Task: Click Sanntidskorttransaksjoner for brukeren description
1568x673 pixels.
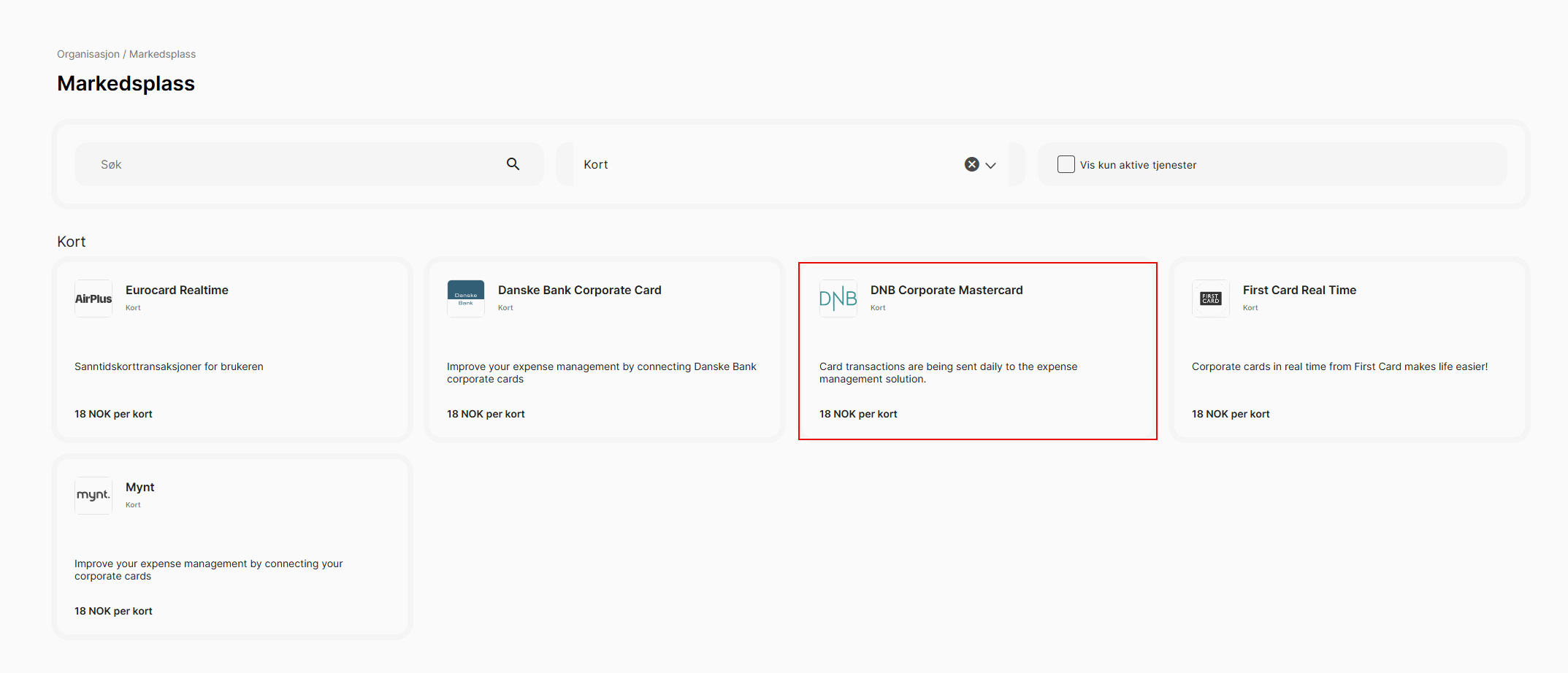Action: (x=169, y=366)
